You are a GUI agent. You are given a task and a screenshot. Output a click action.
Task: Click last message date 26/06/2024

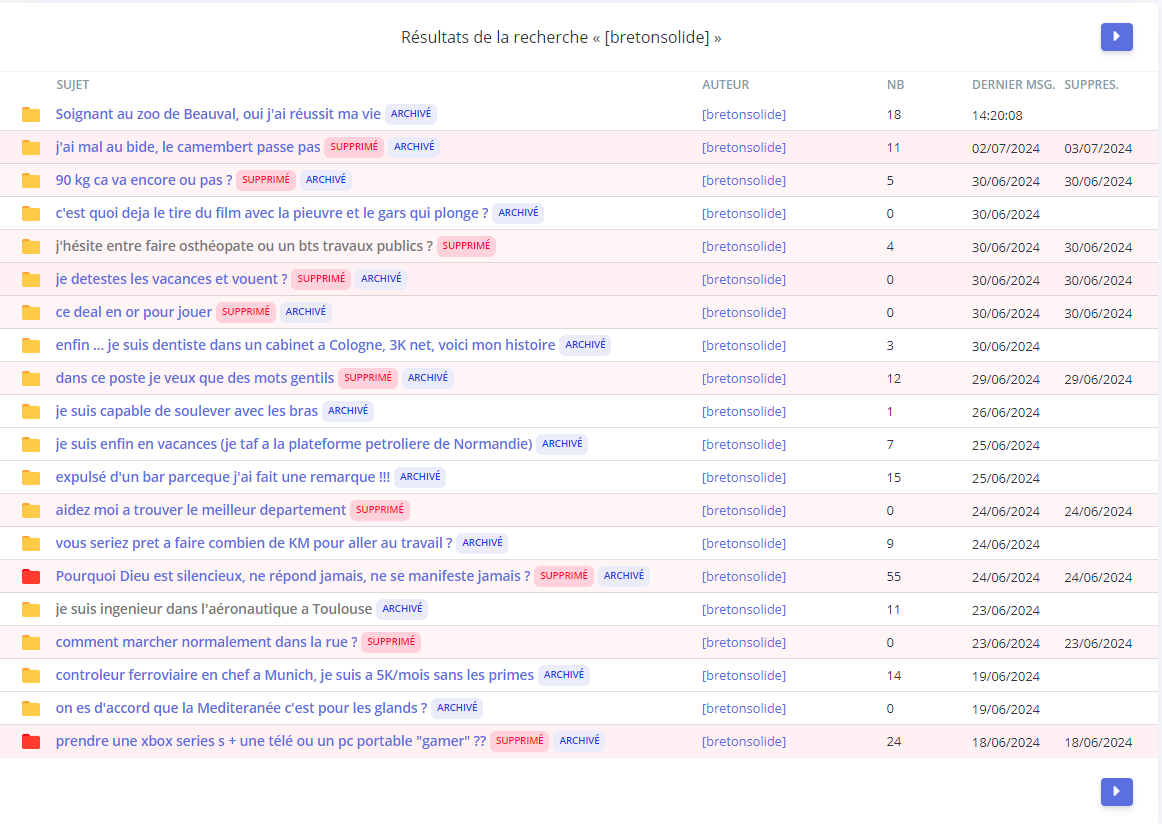(1006, 412)
